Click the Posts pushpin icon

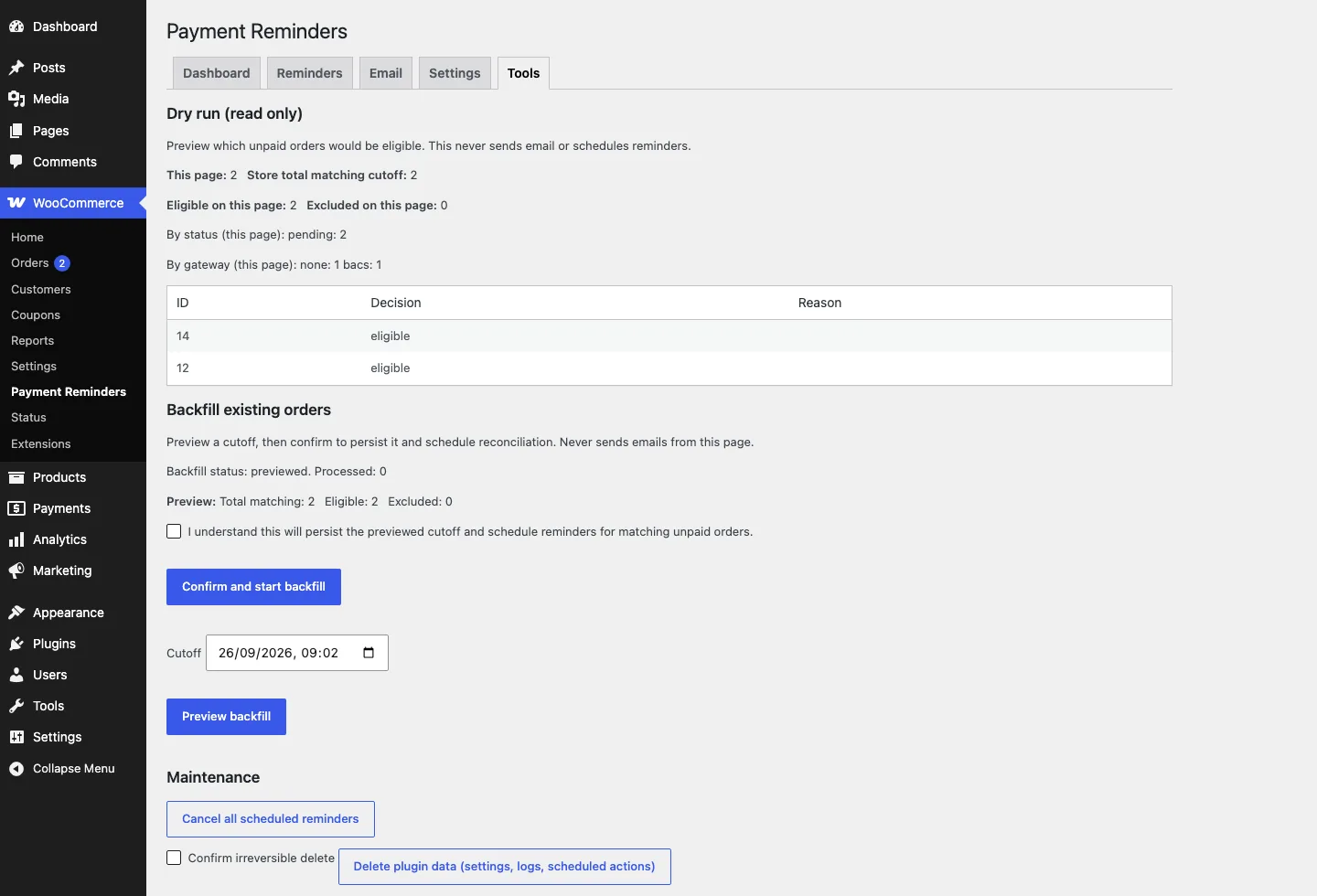pos(16,68)
